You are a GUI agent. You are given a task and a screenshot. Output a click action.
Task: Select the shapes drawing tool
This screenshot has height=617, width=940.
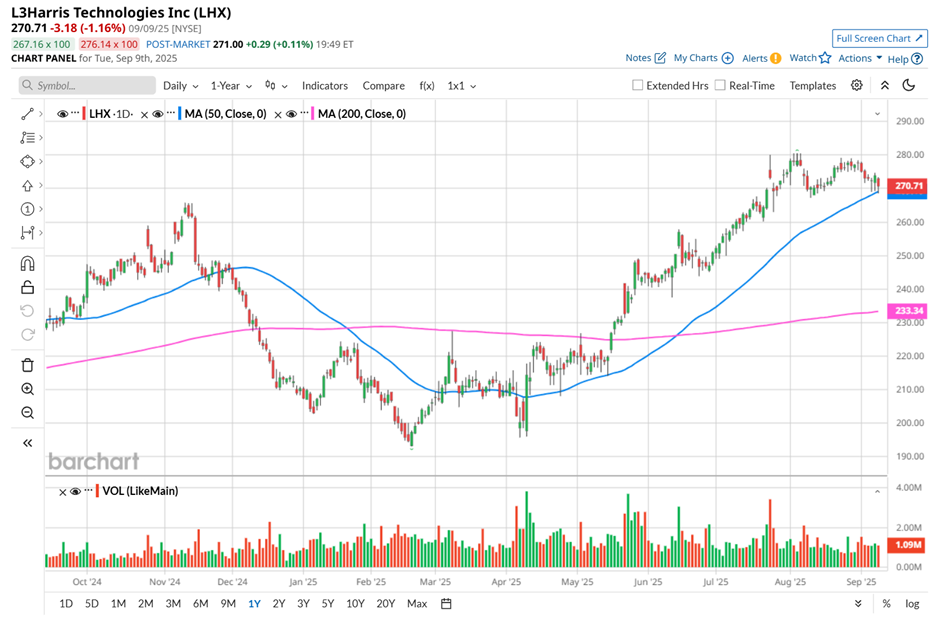(27, 162)
